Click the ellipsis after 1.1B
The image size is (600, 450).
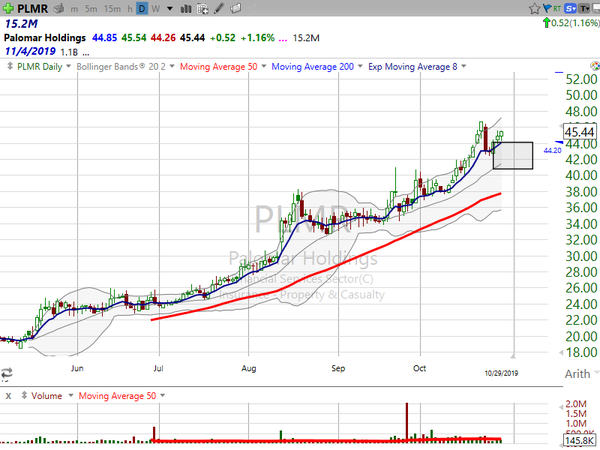pyautogui.click(x=86, y=53)
